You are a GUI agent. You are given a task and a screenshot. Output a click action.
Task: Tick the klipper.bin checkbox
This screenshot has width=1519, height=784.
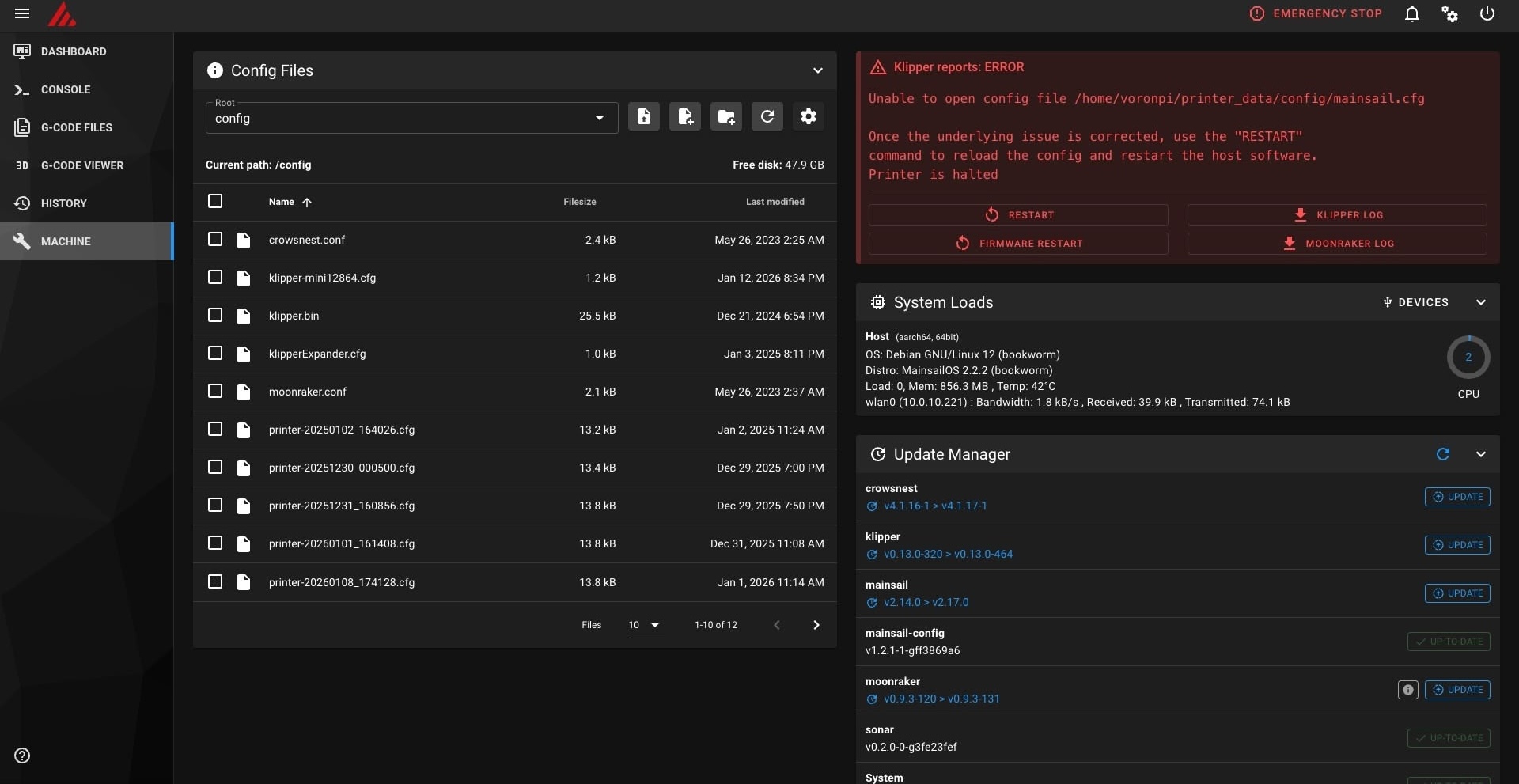pos(215,315)
